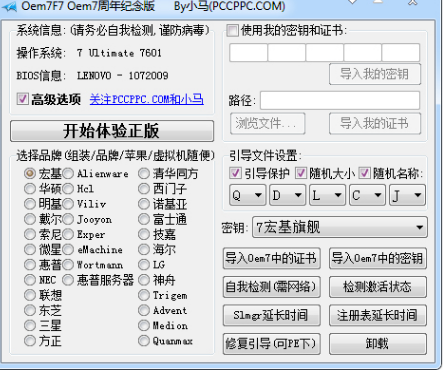The width and height of the screenshot is (443, 374).
Task: Click 注册表延长时间 button
Action: point(378,315)
